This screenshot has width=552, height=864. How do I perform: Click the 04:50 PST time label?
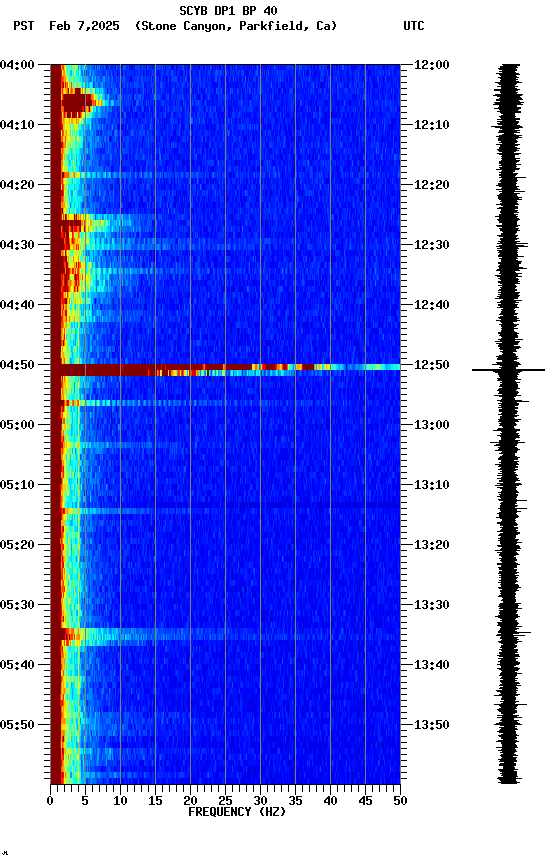click(17, 365)
